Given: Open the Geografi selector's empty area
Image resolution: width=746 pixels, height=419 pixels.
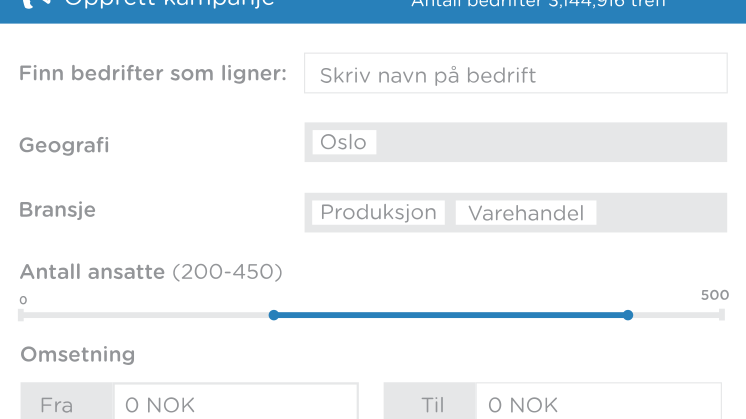Looking at the screenshot, I should coord(551,142).
